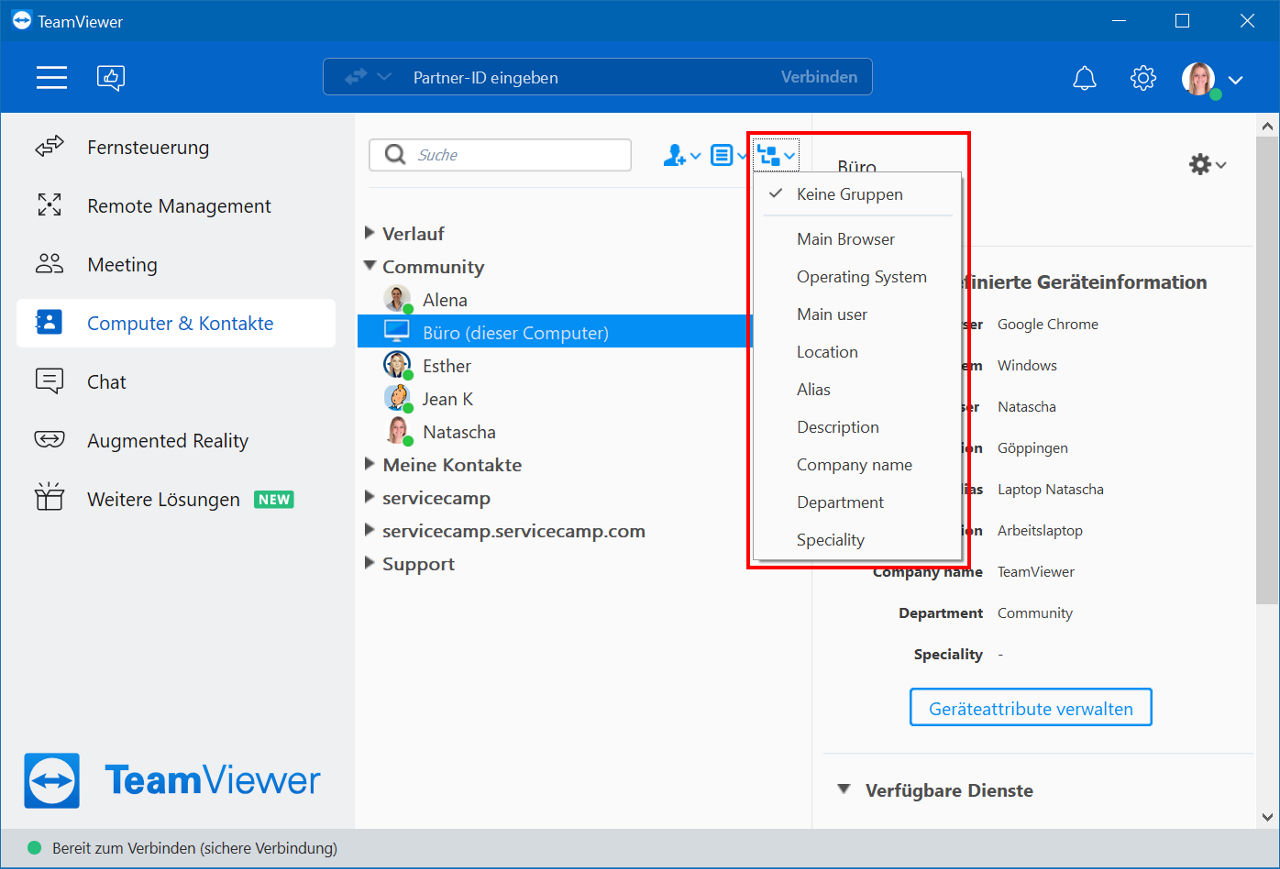
Task: Group by Speciality
Action: pyautogui.click(x=857, y=540)
